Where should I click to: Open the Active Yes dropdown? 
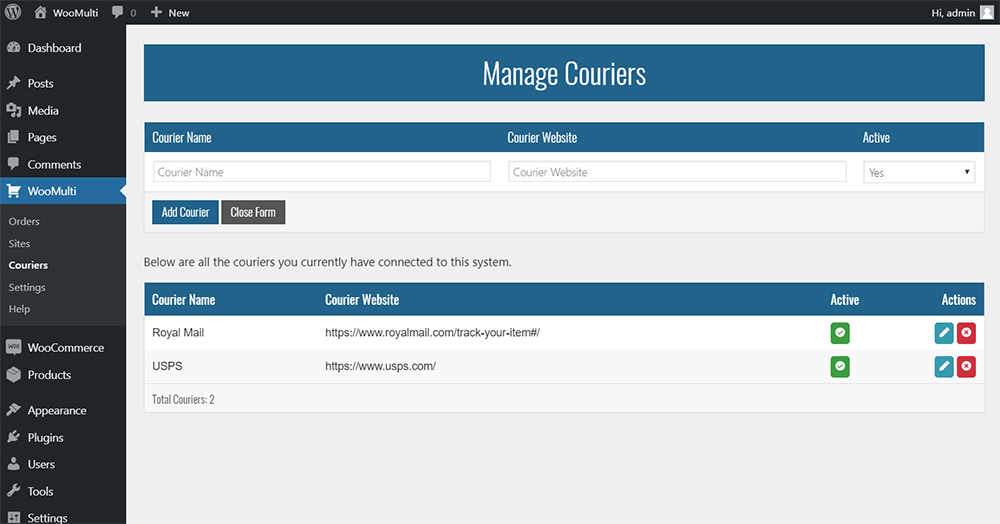click(918, 172)
